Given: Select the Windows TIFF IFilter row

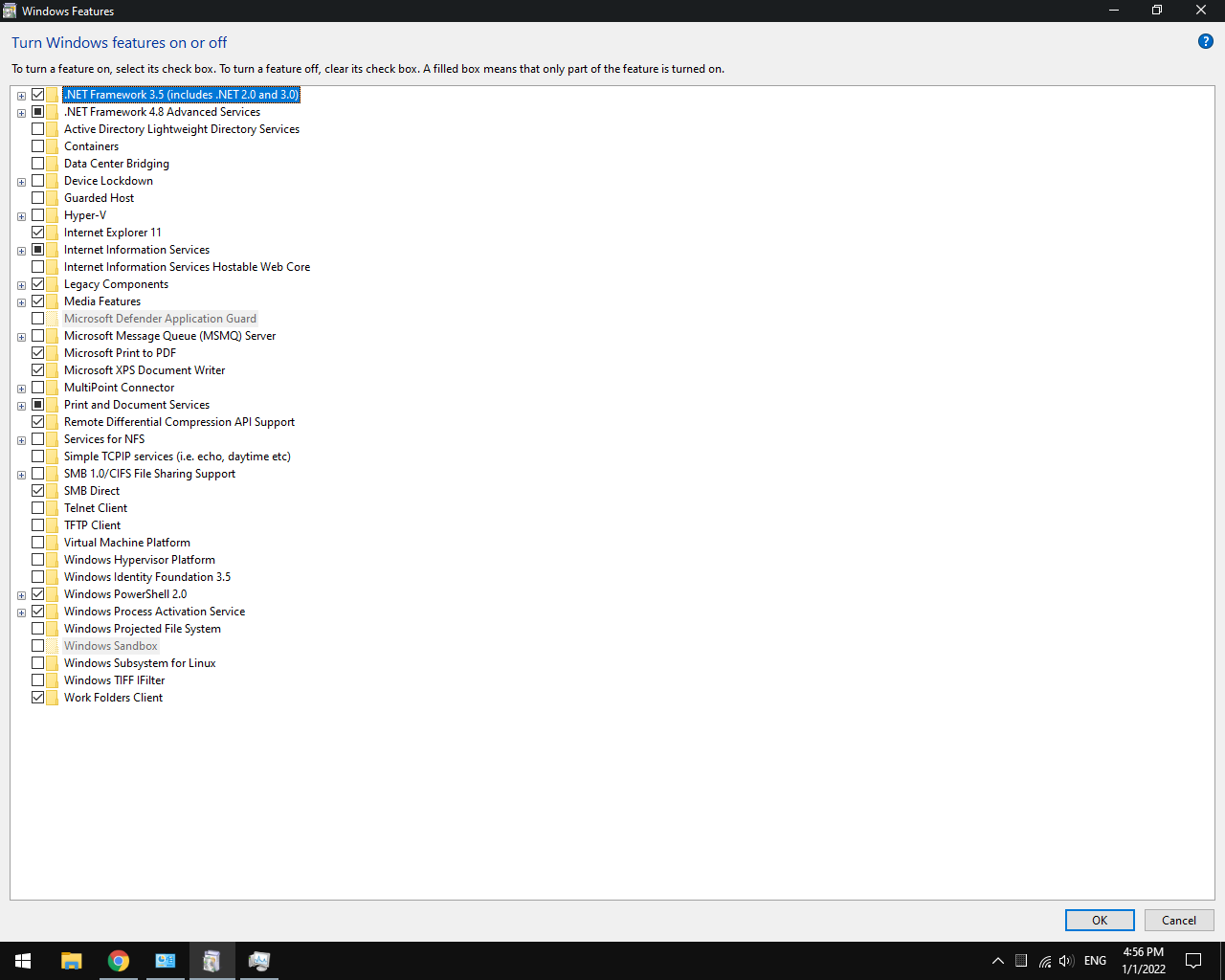Looking at the screenshot, I should point(115,680).
